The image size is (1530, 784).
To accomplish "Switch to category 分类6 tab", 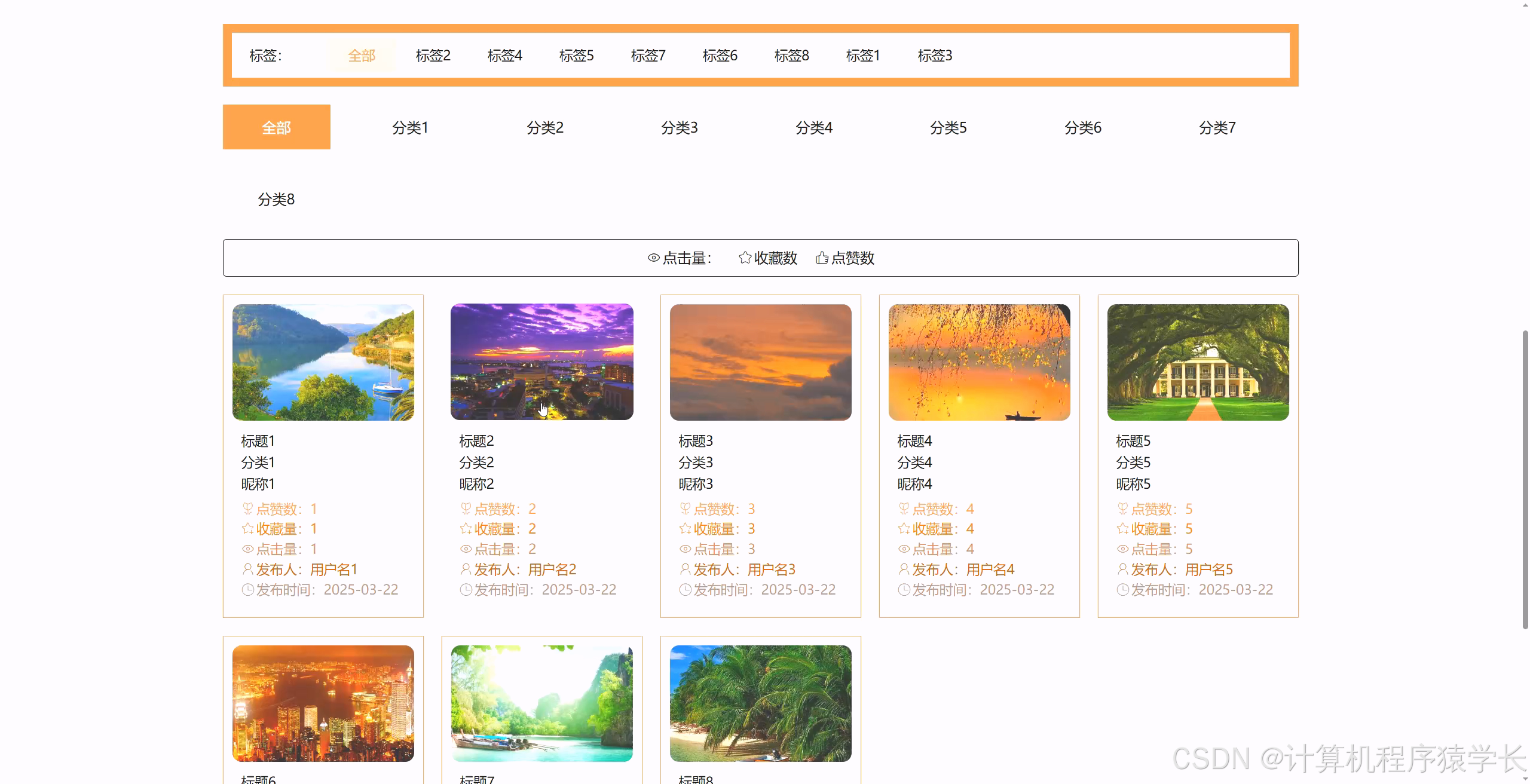I will pos(1083,127).
